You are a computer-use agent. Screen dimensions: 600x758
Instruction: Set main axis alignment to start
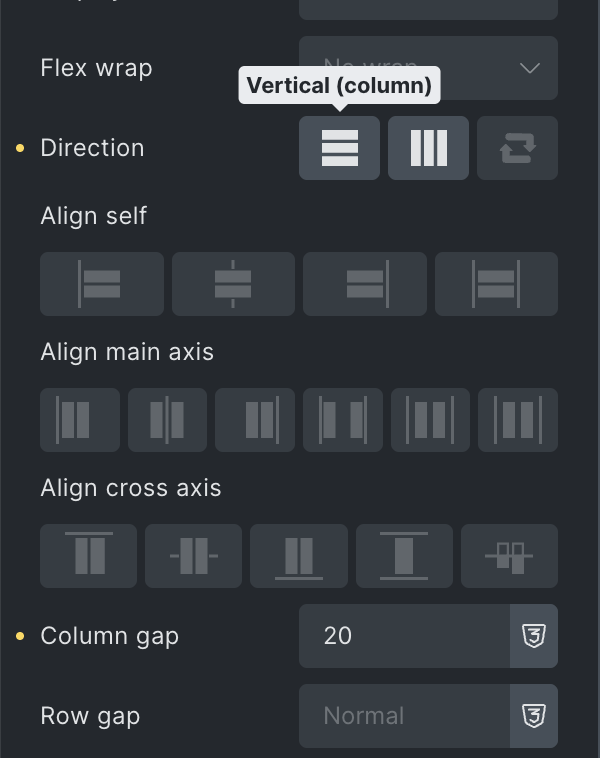click(x=79, y=420)
